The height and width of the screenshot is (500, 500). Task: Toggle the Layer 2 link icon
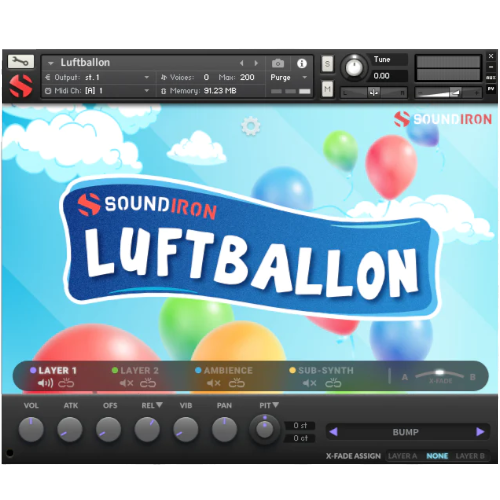(148, 383)
